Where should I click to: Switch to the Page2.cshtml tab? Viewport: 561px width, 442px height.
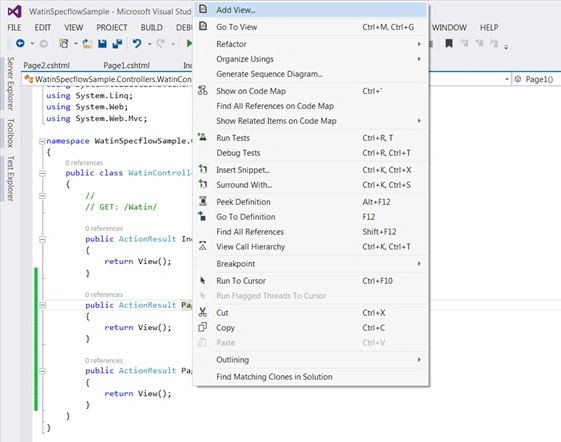tap(47, 65)
